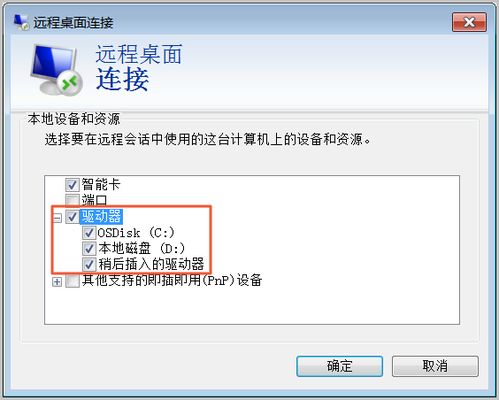Toggle the 智能卡 checkbox
The height and width of the screenshot is (400, 499).
pos(72,184)
